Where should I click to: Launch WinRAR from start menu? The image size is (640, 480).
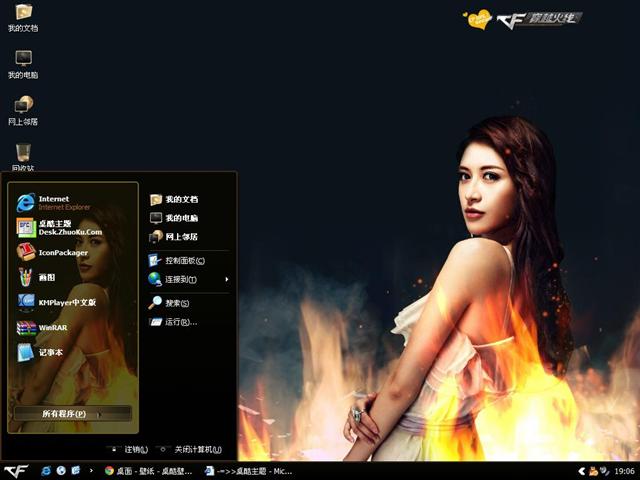coord(42,327)
